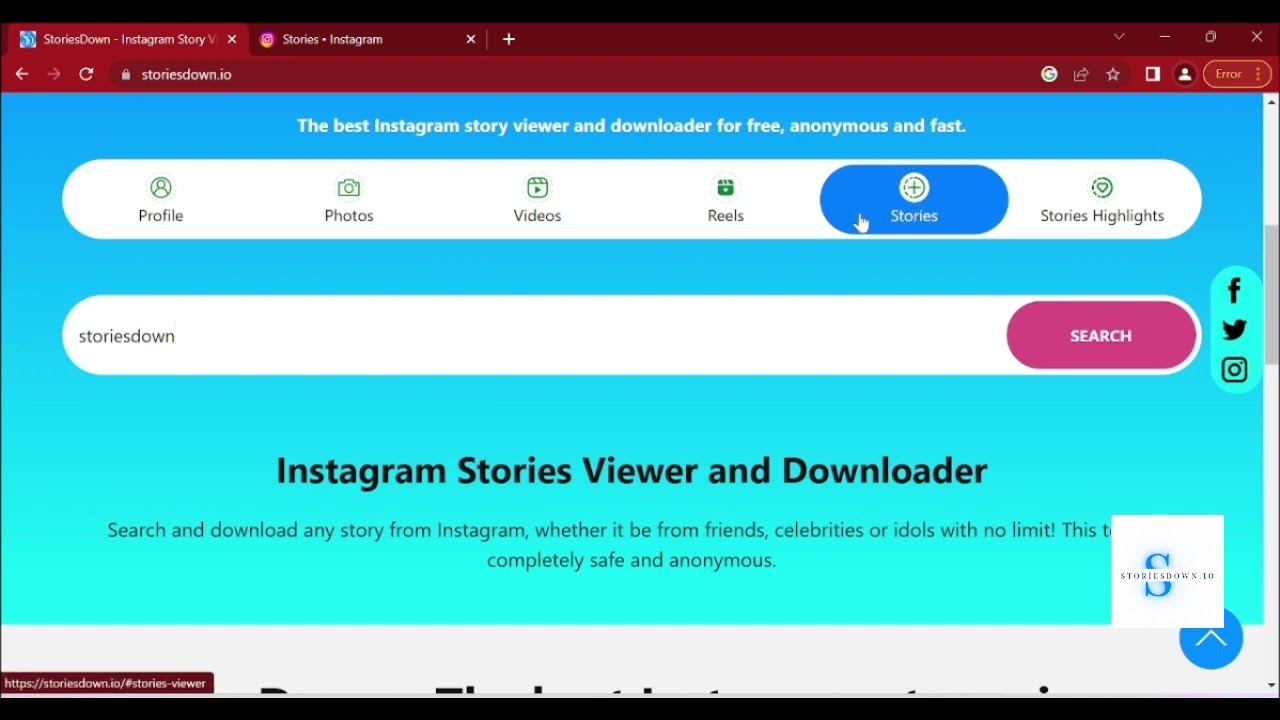
Task: Open the Facebook share icon
Action: click(1236, 290)
